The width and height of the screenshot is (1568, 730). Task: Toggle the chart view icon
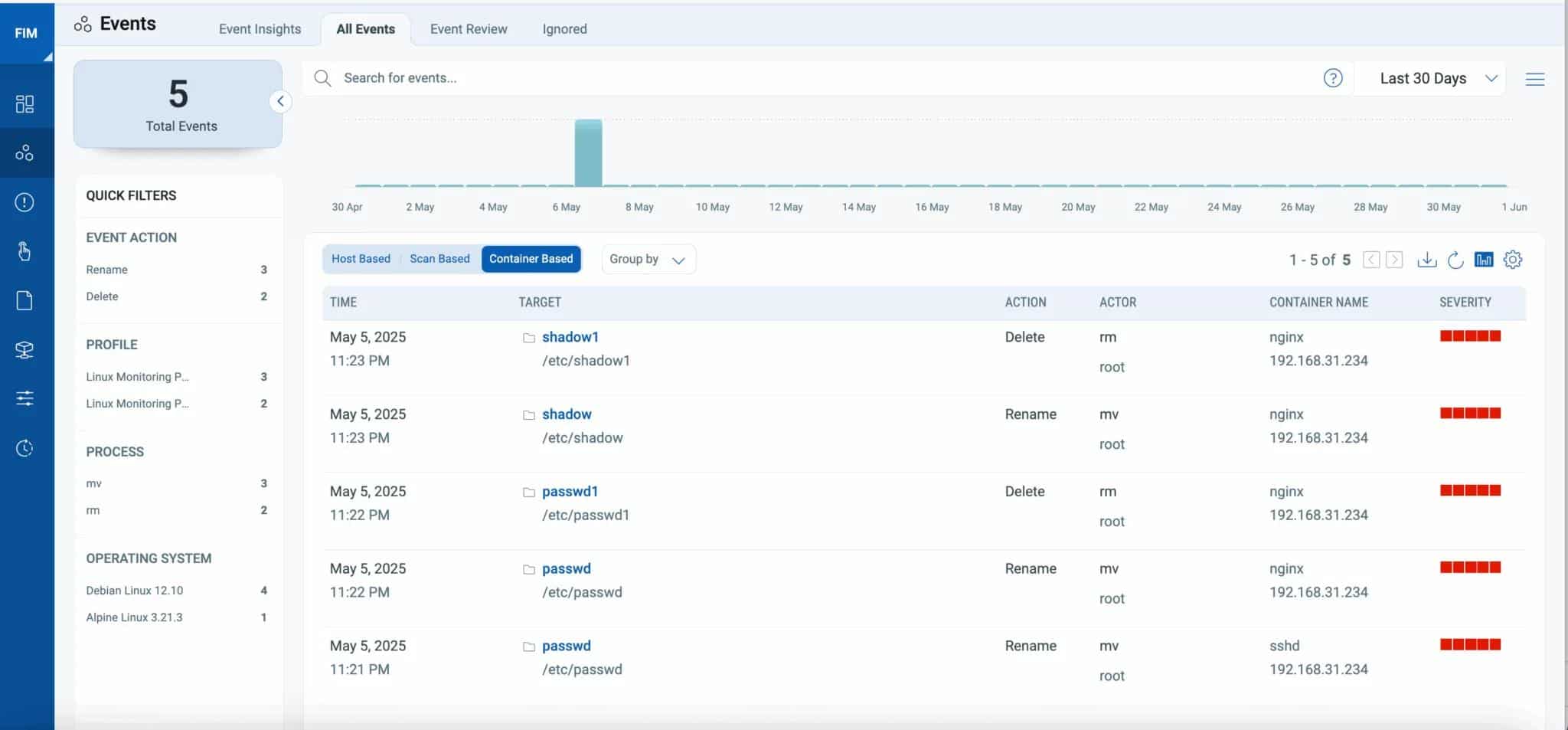1484,260
